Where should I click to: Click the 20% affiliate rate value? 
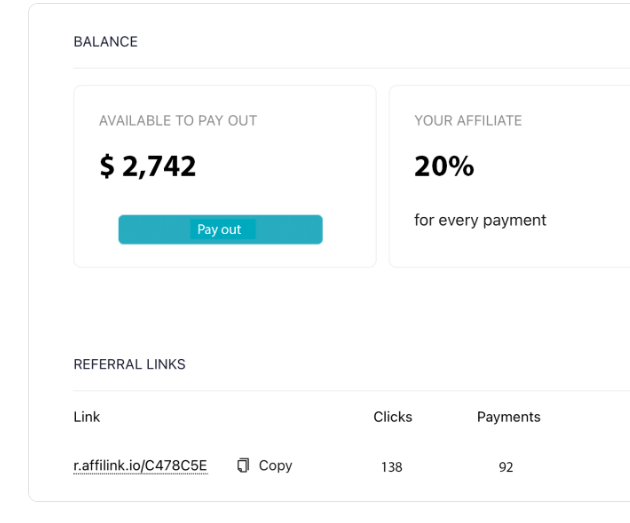point(444,167)
